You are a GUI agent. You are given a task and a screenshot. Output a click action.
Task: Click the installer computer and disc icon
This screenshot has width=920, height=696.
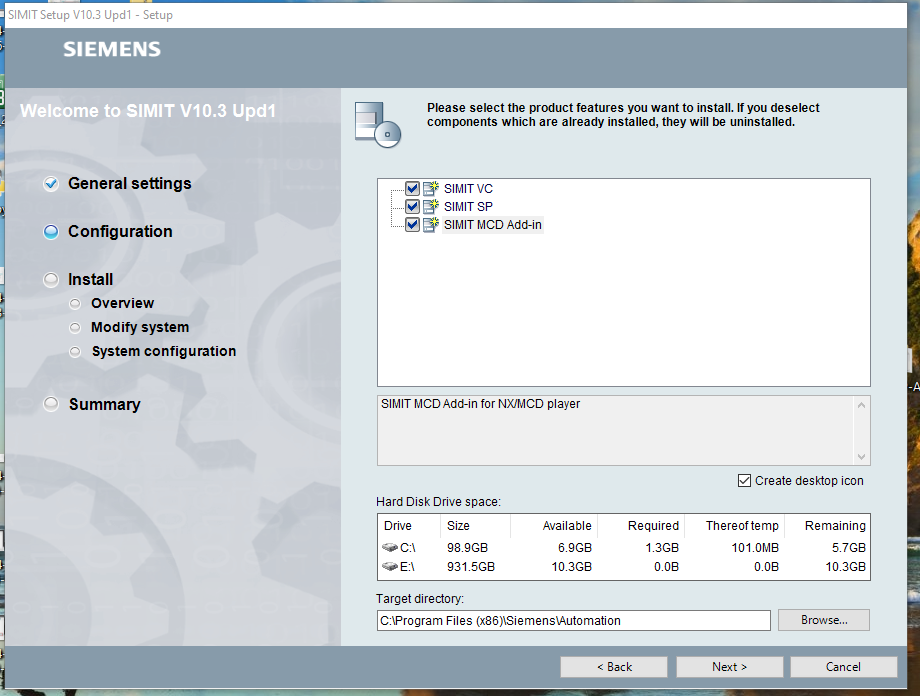coord(378,124)
